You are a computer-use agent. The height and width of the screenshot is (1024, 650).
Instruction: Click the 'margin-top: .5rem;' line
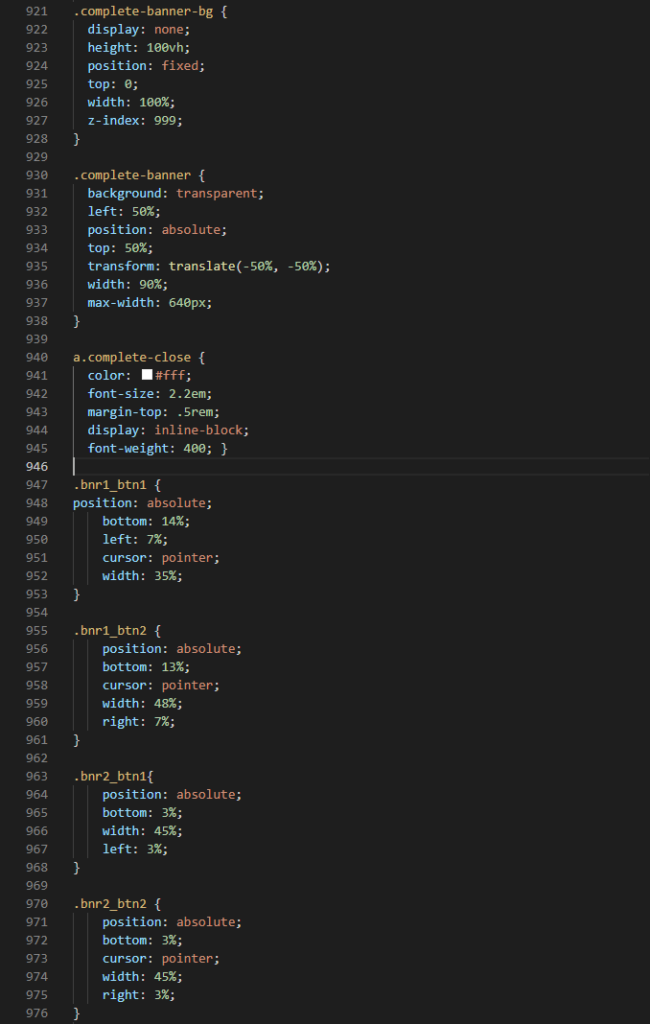(x=154, y=412)
